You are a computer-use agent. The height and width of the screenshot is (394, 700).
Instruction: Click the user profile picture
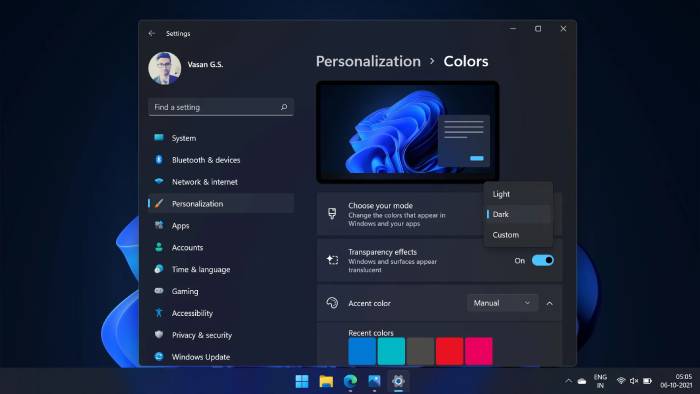tap(165, 68)
